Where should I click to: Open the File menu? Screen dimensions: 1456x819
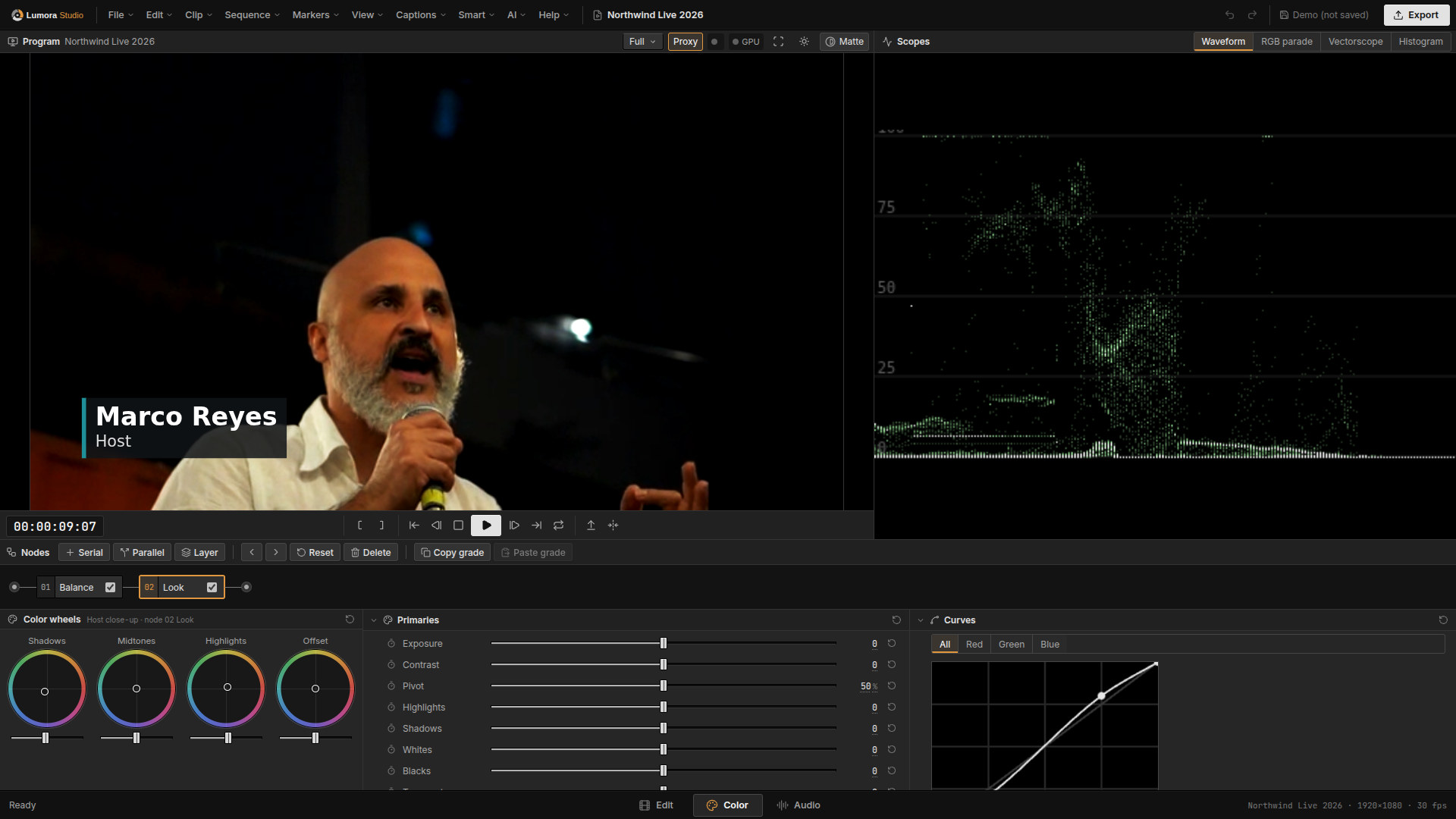(x=121, y=15)
